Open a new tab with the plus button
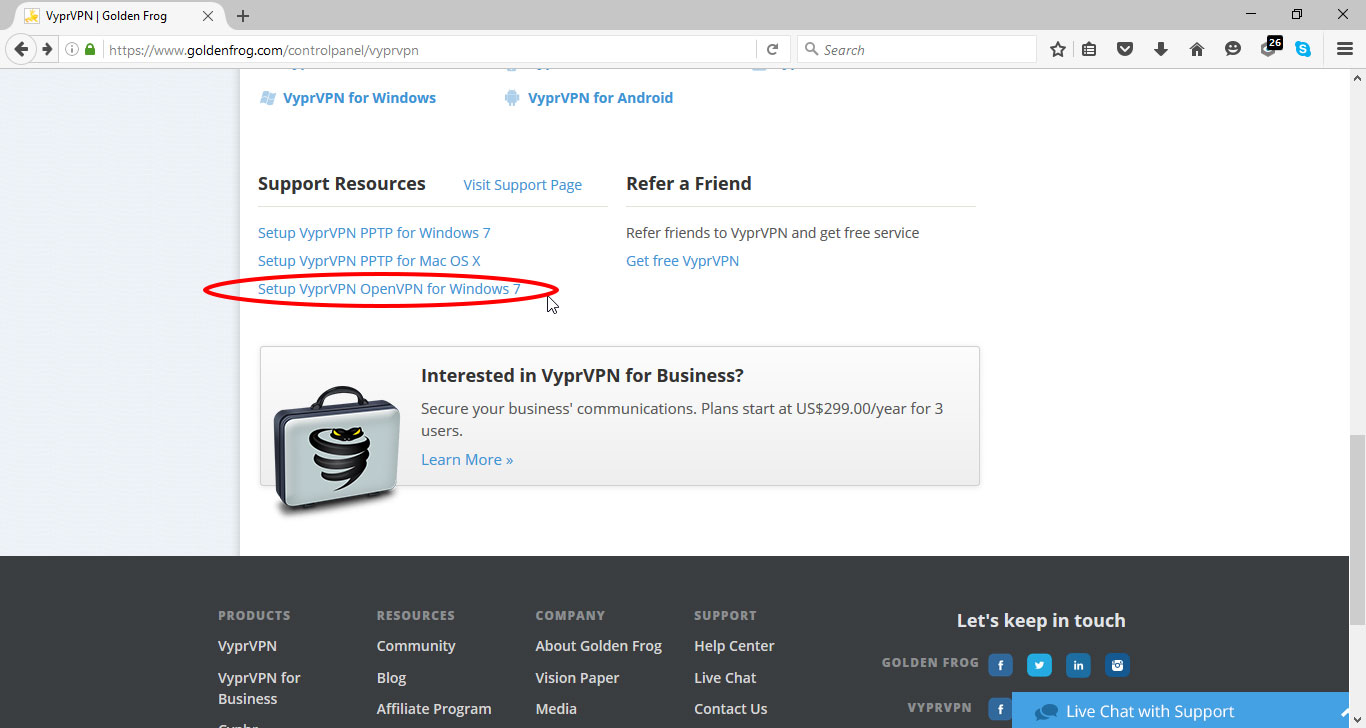This screenshot has height=728, width=1366. coord(243,16)
